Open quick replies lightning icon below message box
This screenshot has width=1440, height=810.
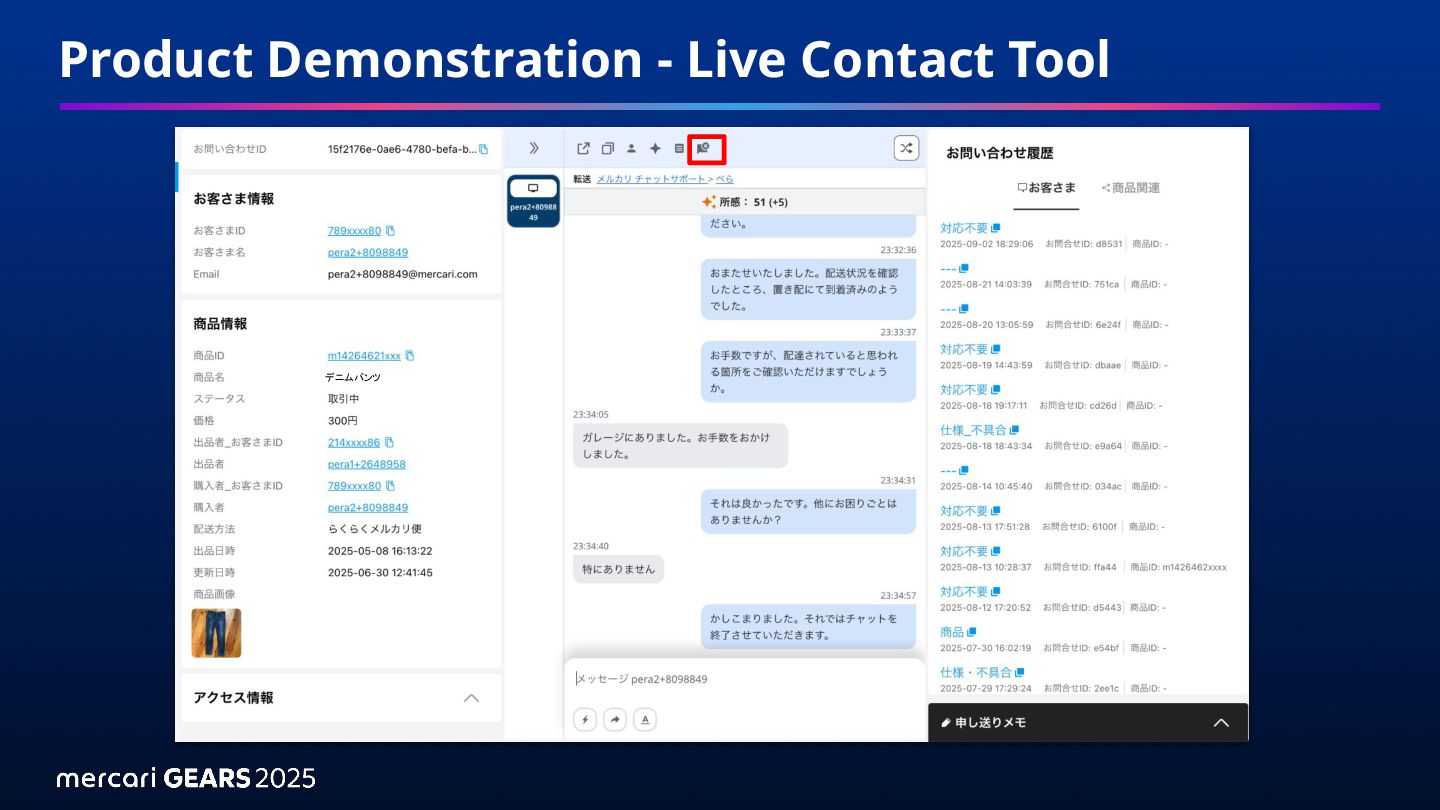(585, 719)
